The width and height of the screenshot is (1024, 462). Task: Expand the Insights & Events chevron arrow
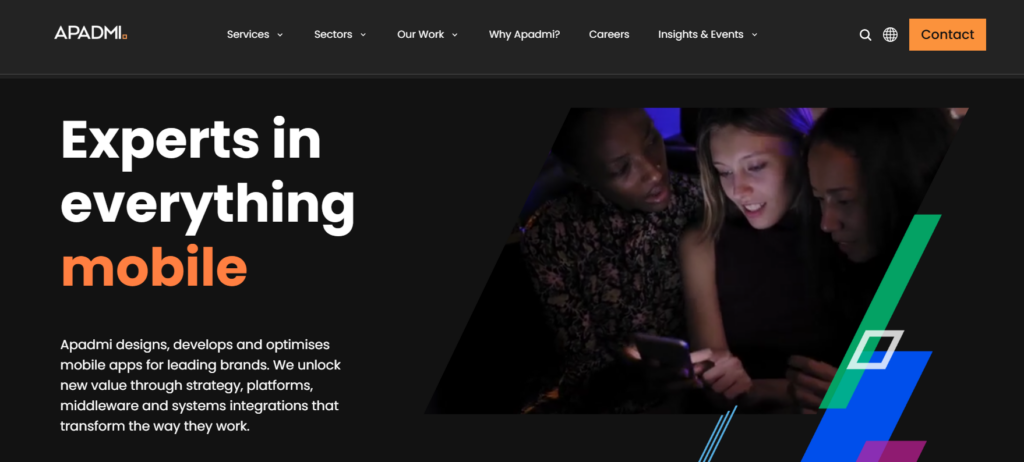click(x=754, y=35)
